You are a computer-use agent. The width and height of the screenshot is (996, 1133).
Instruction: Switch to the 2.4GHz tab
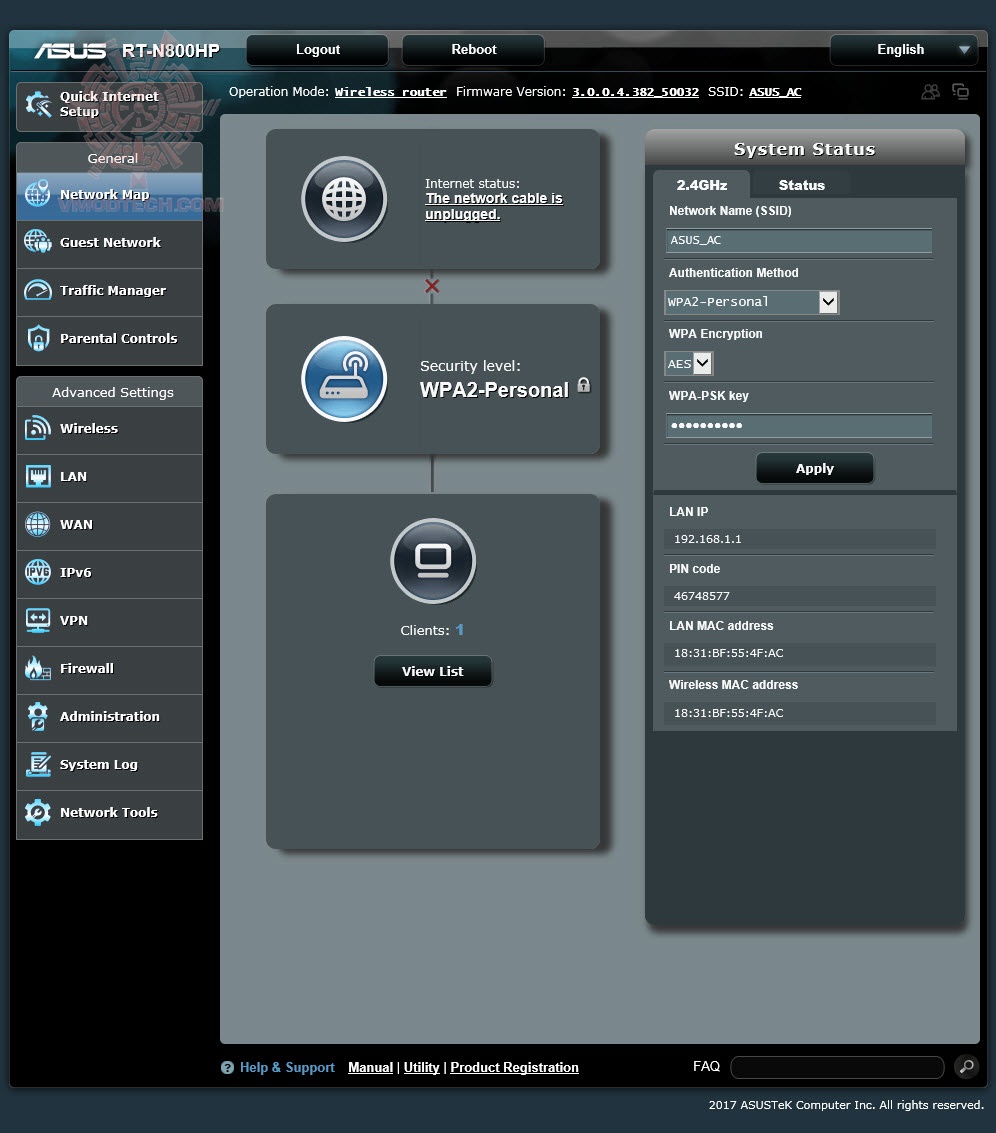(x=701, y=185)
